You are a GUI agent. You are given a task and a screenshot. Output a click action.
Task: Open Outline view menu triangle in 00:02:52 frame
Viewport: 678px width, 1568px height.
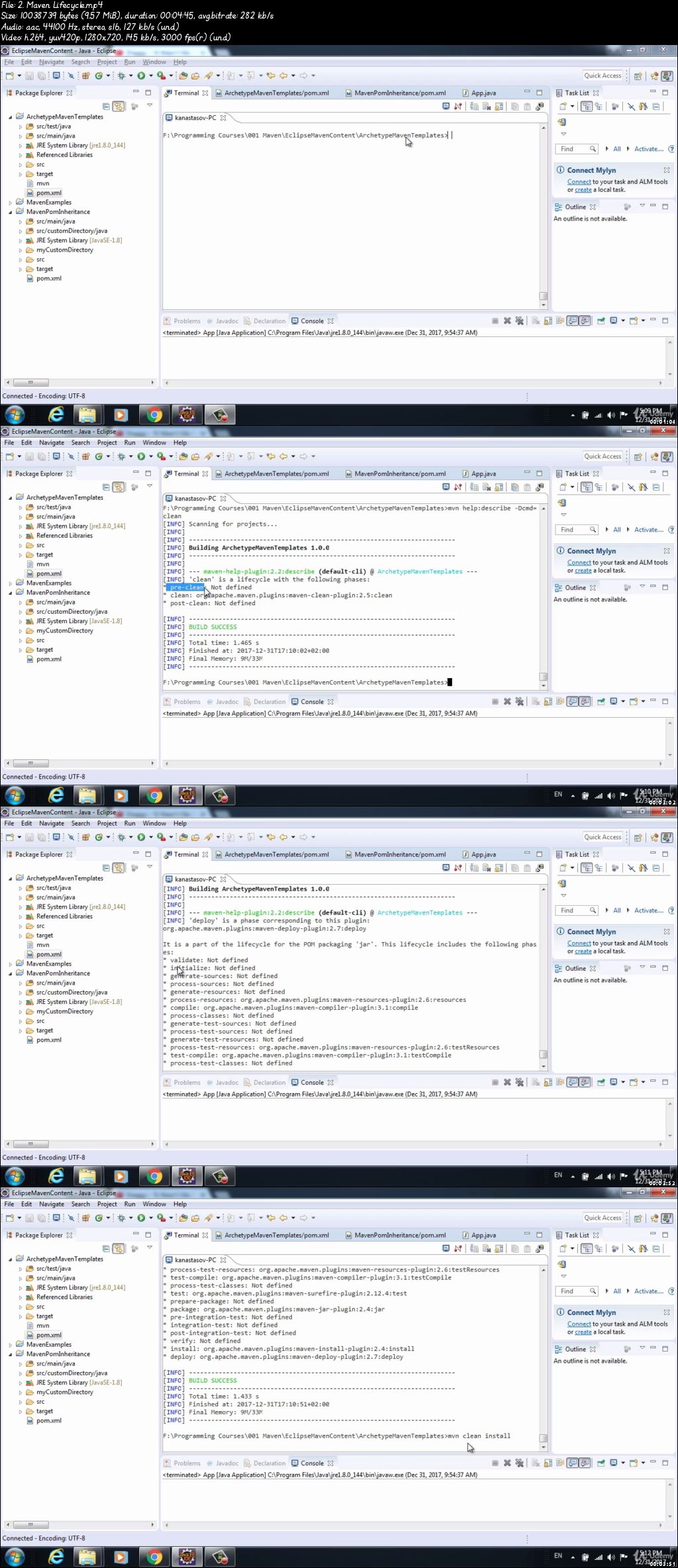642,967
